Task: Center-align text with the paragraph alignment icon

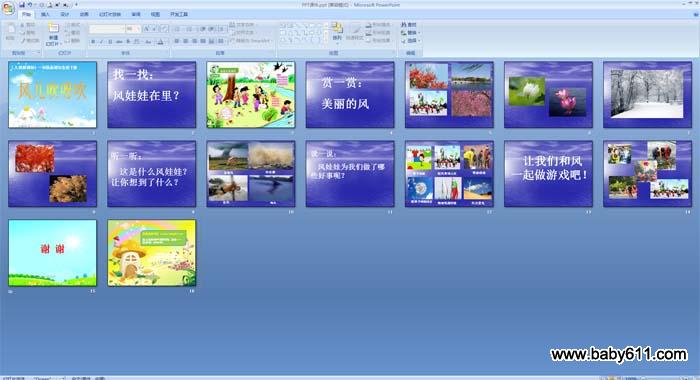Action: coord(186,41)
